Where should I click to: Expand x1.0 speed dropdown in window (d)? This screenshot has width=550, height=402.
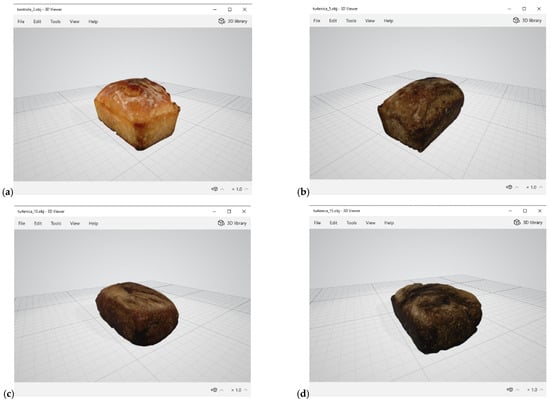[x=535, y=389]
